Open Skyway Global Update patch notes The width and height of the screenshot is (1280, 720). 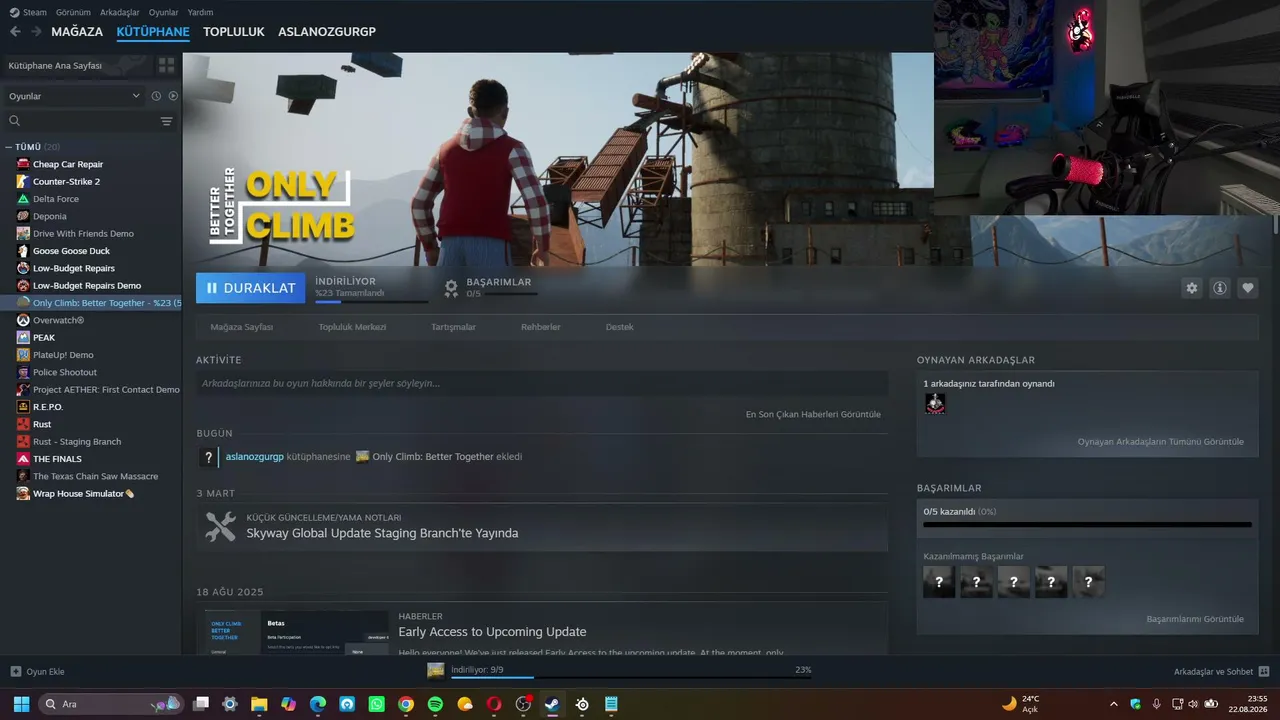pos(382,533)
